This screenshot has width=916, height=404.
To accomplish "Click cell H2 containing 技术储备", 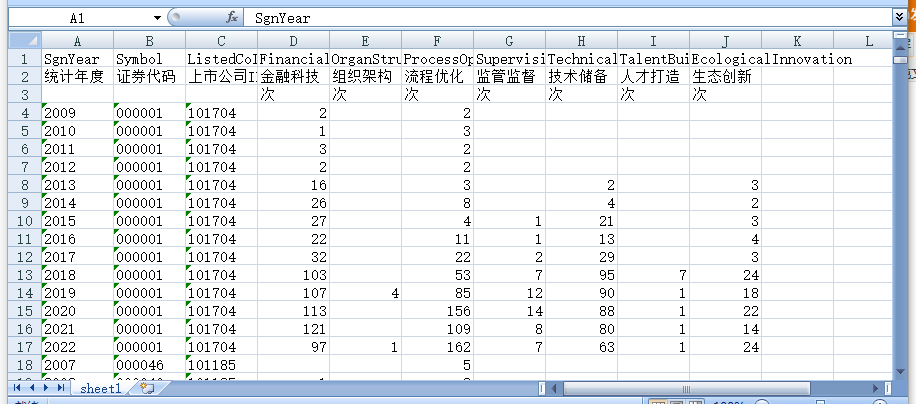I will pyautogui.click(x=581, y=76).
